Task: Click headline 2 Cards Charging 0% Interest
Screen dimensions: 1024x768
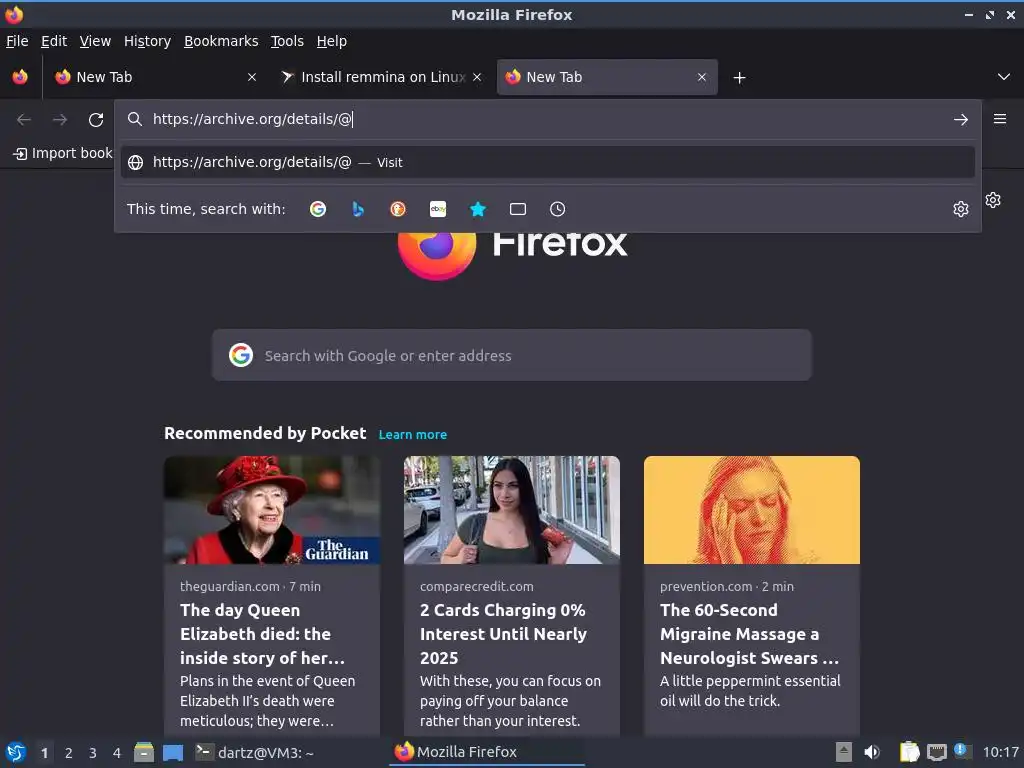Action: point(504,634)
